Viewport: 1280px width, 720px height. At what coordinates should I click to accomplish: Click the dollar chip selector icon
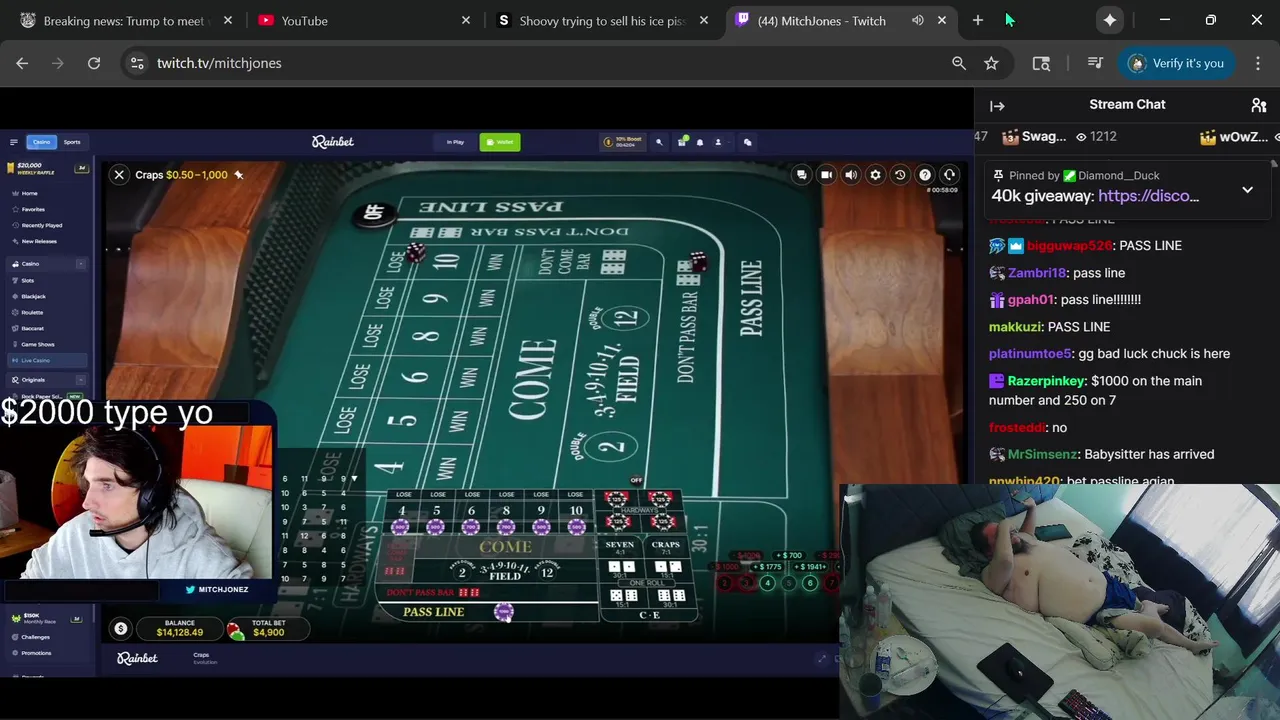pos(121,629)
